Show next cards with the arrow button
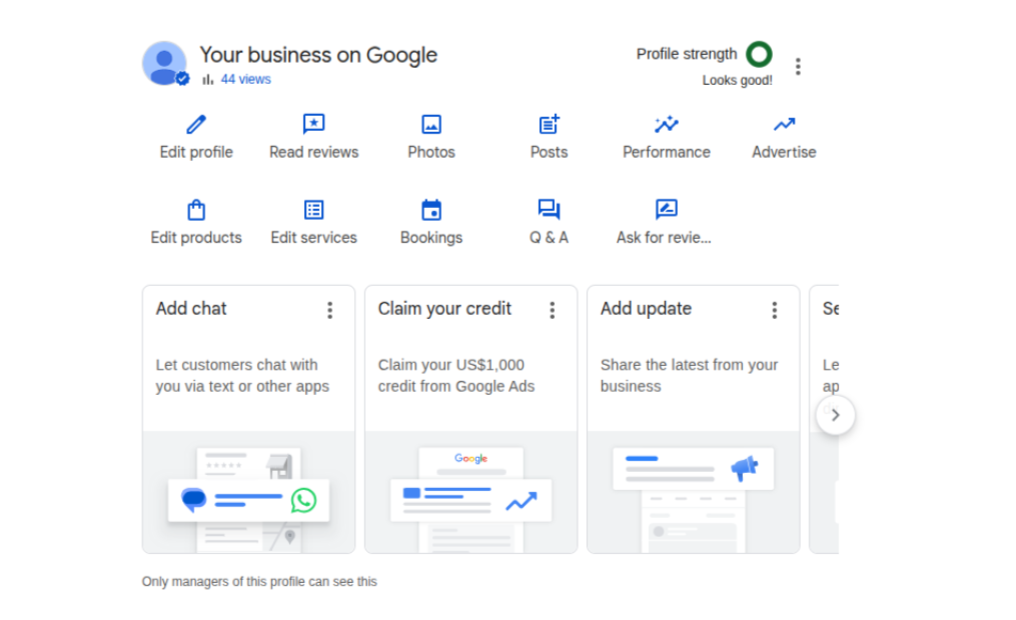 coord(835,415)
